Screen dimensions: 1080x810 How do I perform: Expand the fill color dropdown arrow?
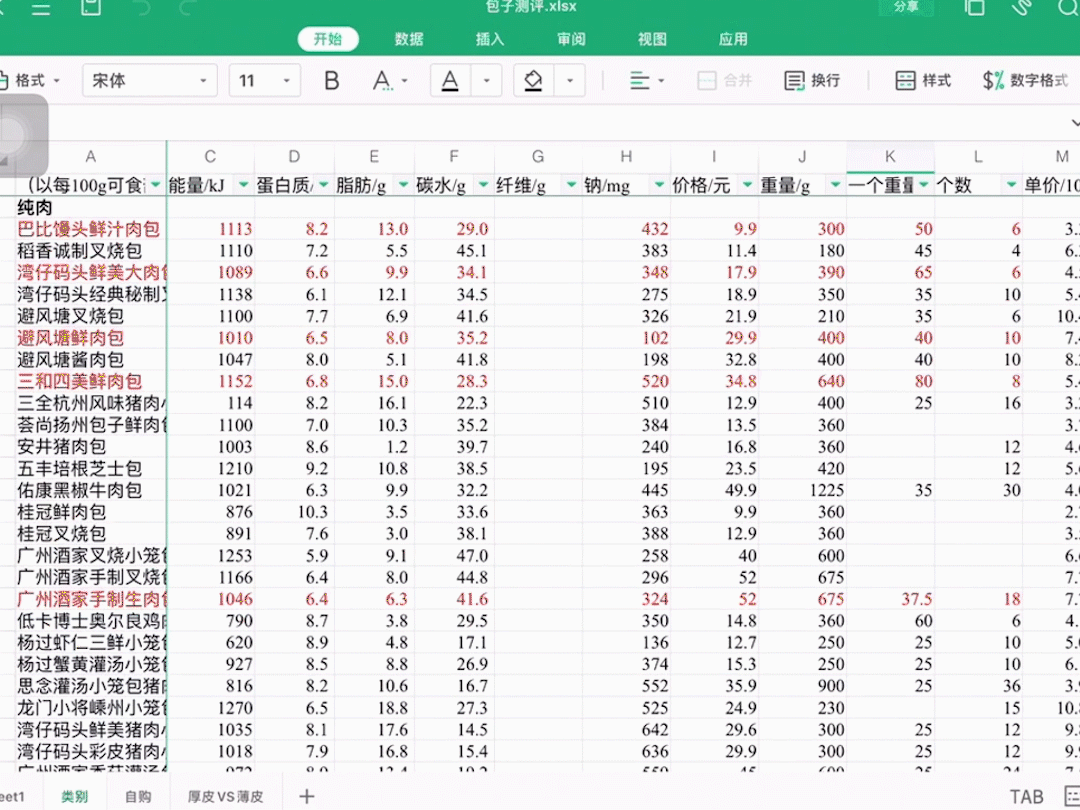coord(570,81)
